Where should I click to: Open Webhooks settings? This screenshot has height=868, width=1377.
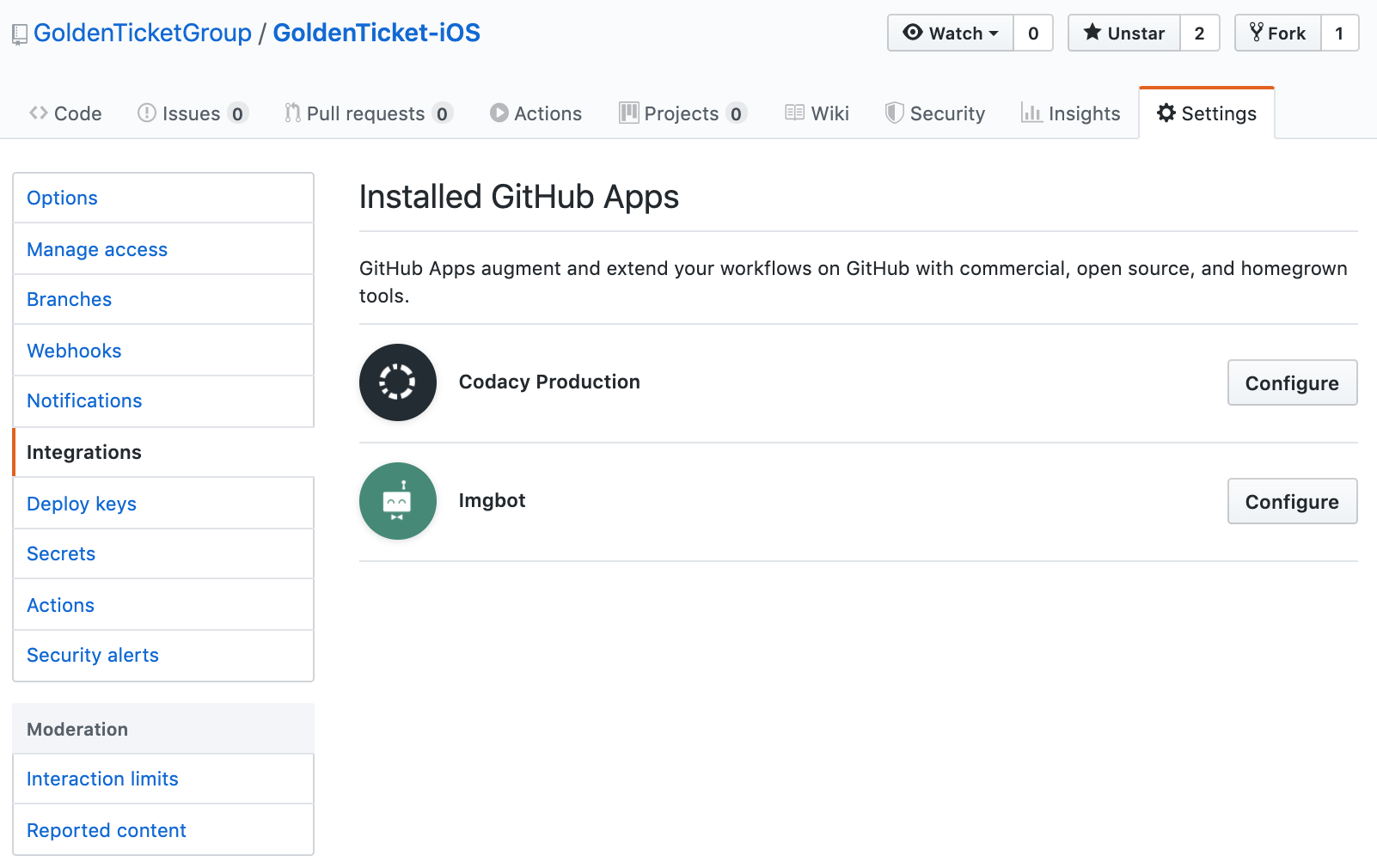(x=163, y=351)
